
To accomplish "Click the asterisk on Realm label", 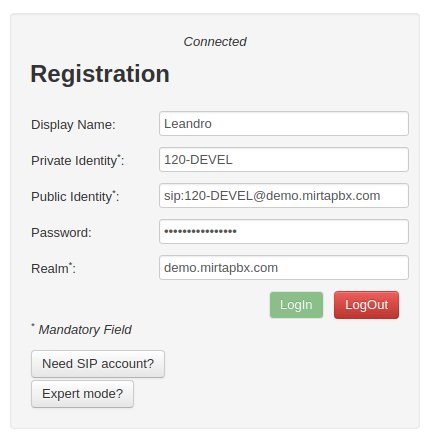I will pos(71,264).
